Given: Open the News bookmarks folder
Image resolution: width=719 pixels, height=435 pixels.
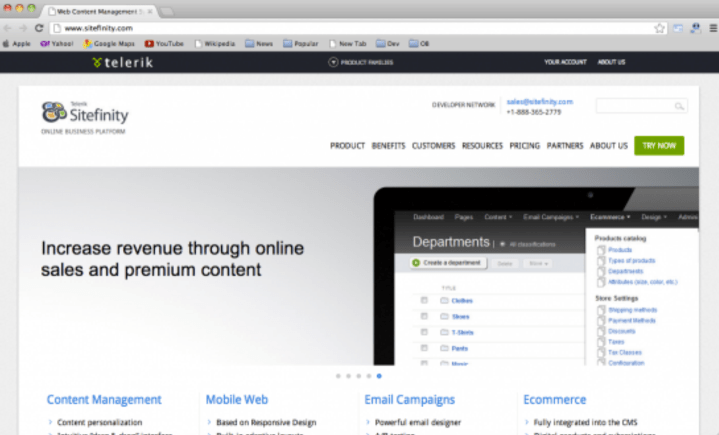Looking at the screenshot, I should [x=259, y=44].
